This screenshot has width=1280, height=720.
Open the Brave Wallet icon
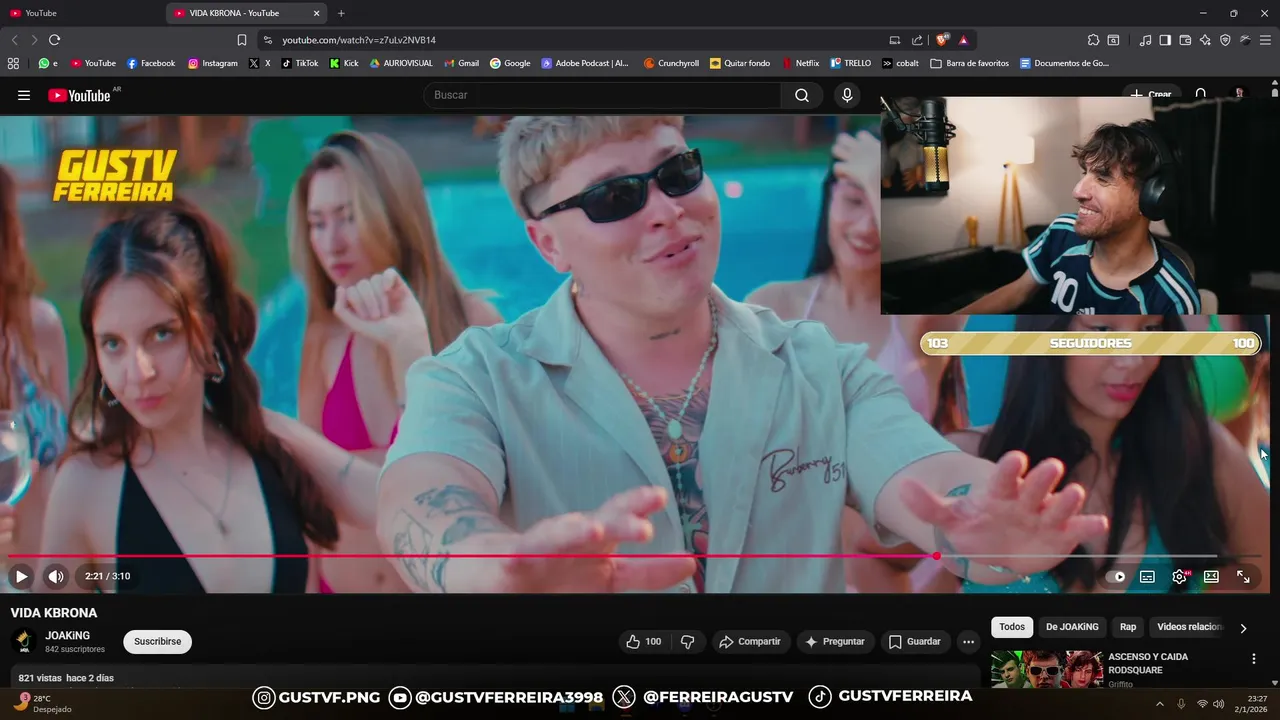[x=1185, y=40]
